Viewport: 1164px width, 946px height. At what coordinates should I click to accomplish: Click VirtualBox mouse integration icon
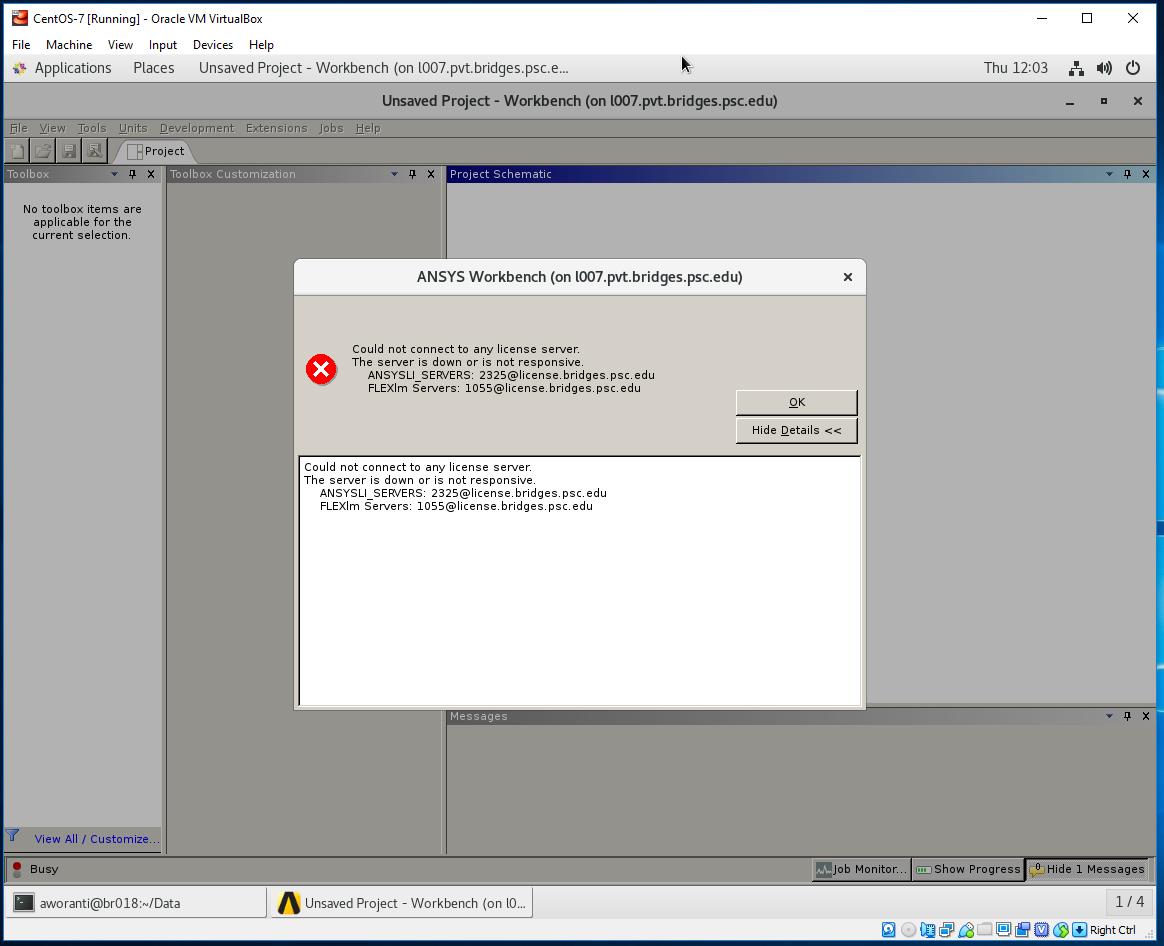pos(1061,930)
